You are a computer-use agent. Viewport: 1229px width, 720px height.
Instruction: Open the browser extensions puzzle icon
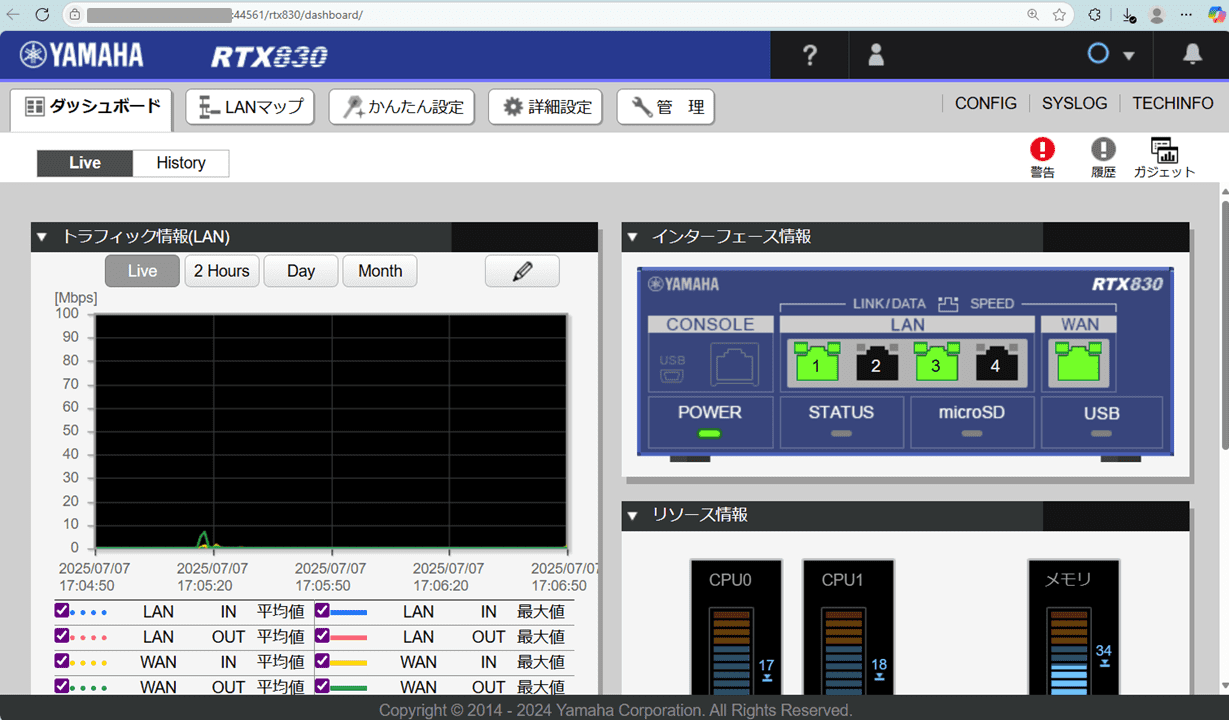[1095, 15]
